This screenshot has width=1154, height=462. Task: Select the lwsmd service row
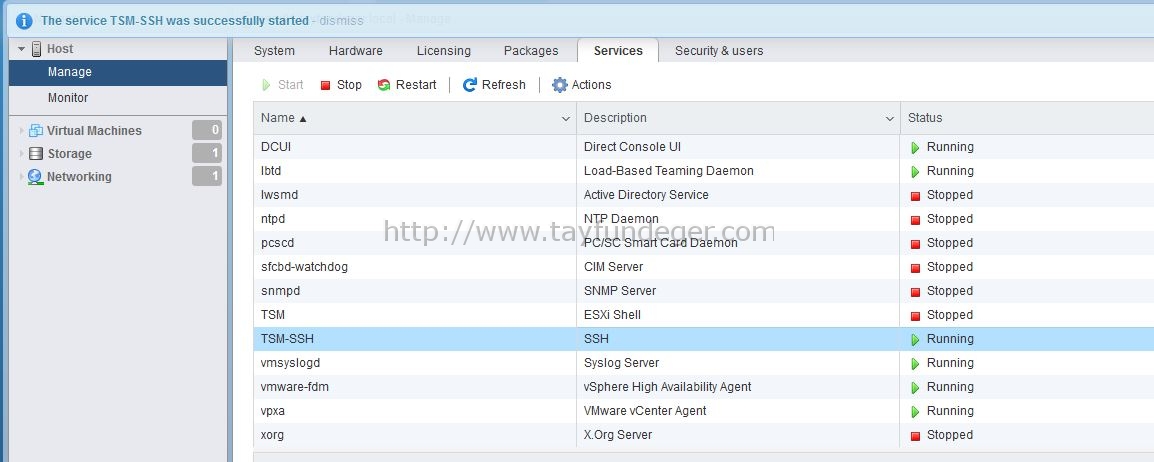coord(704,195)
